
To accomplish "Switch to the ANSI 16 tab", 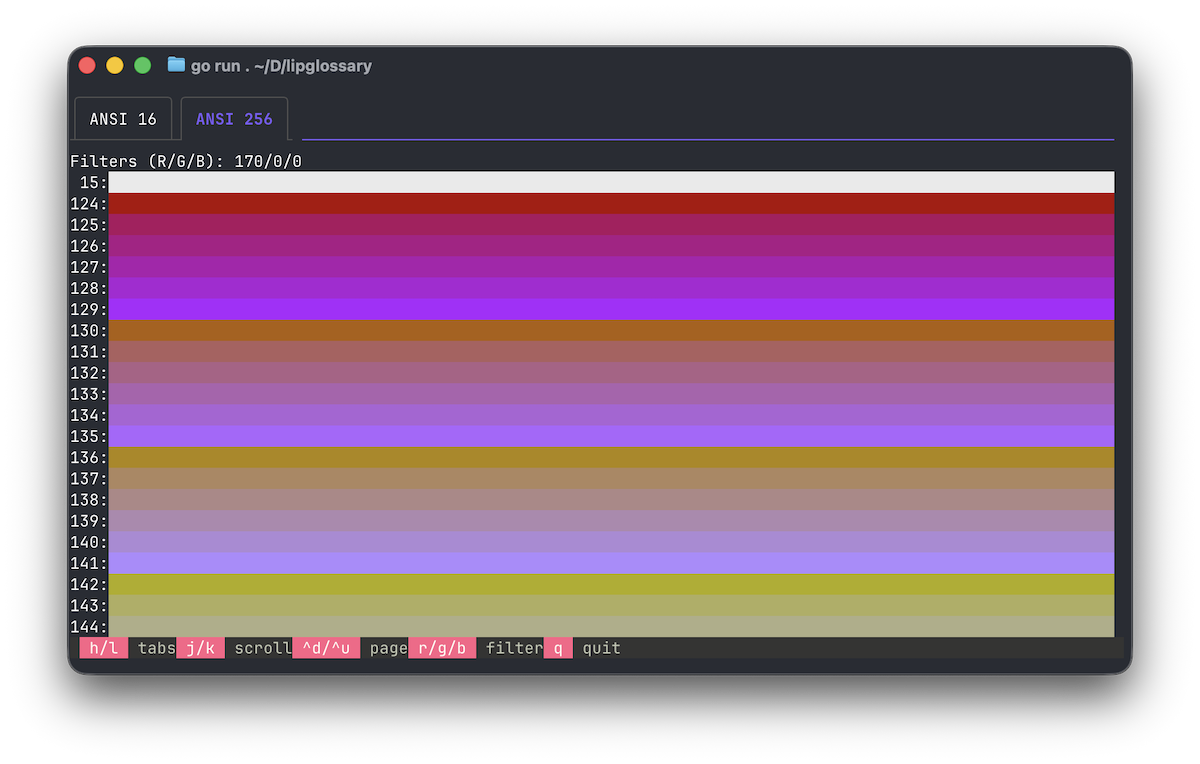I will pyautogui.click(x=123, y=119).
